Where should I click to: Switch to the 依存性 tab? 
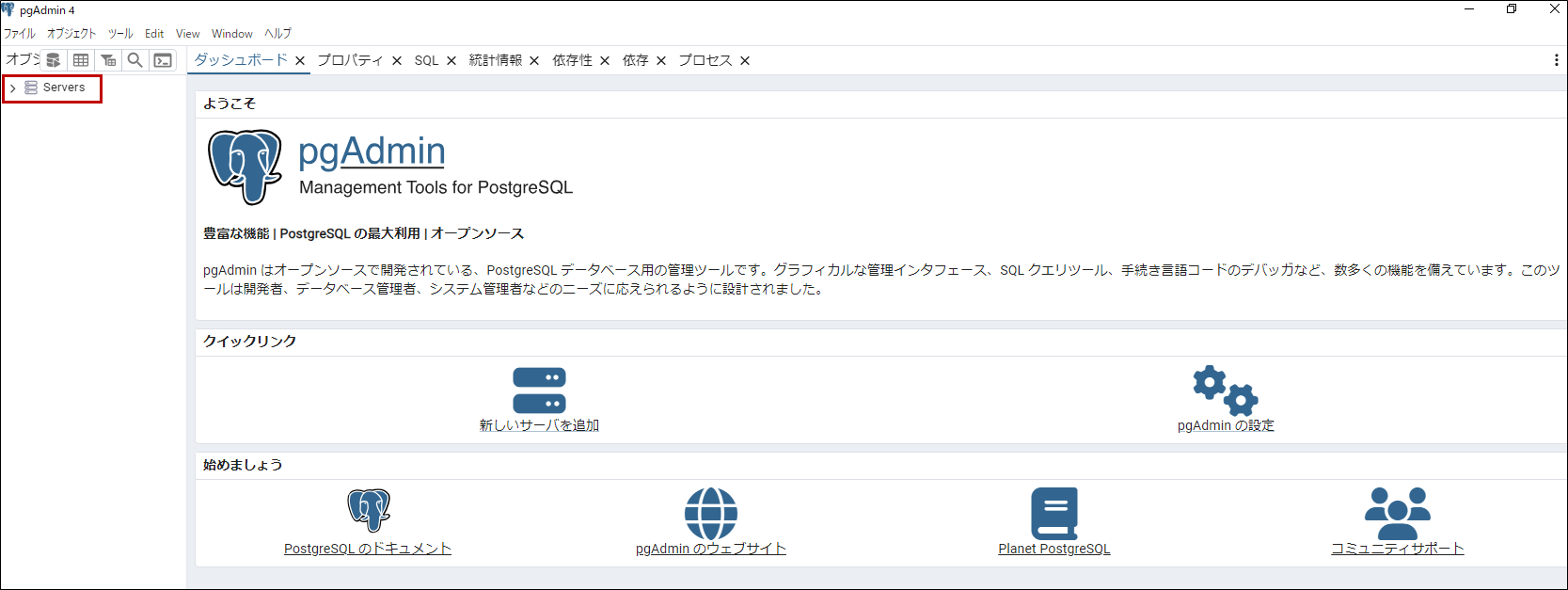(x=573, y=60)
